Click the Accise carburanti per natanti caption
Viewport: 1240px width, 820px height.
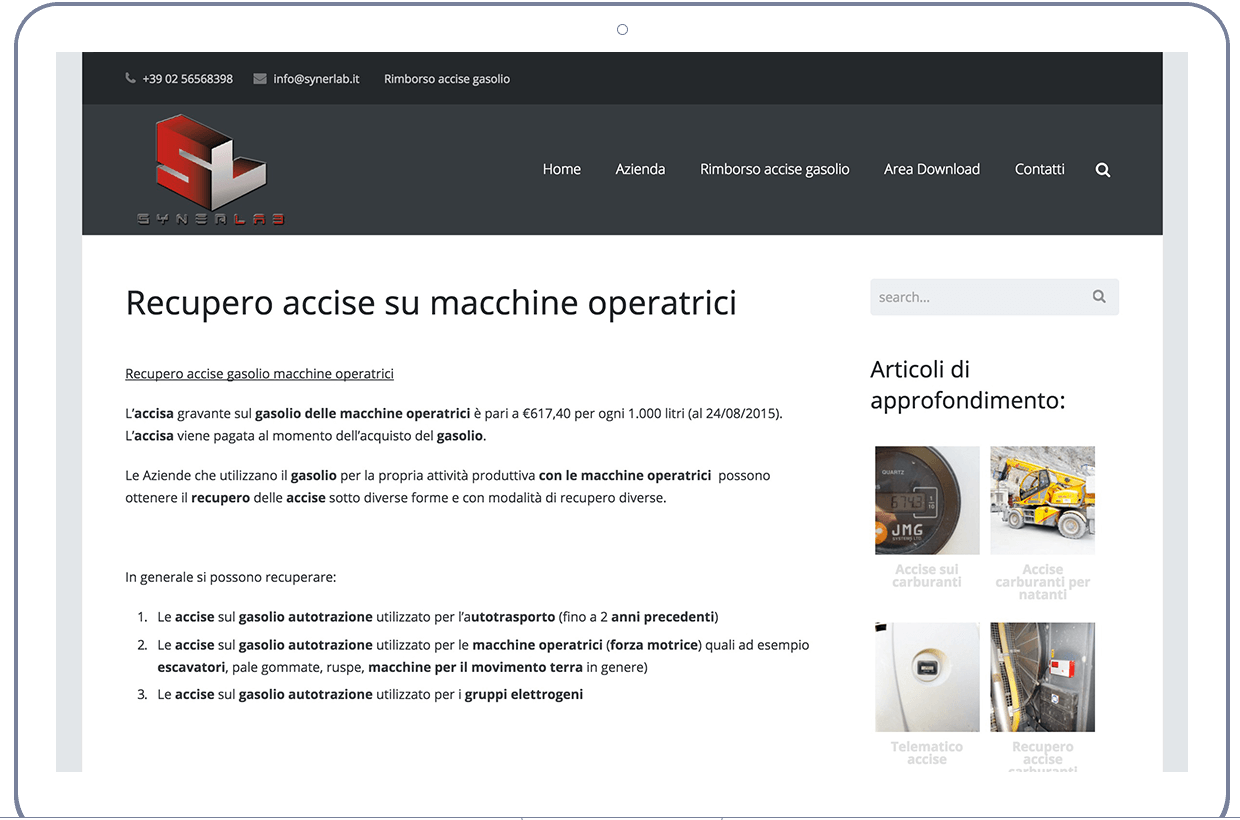1042,582
